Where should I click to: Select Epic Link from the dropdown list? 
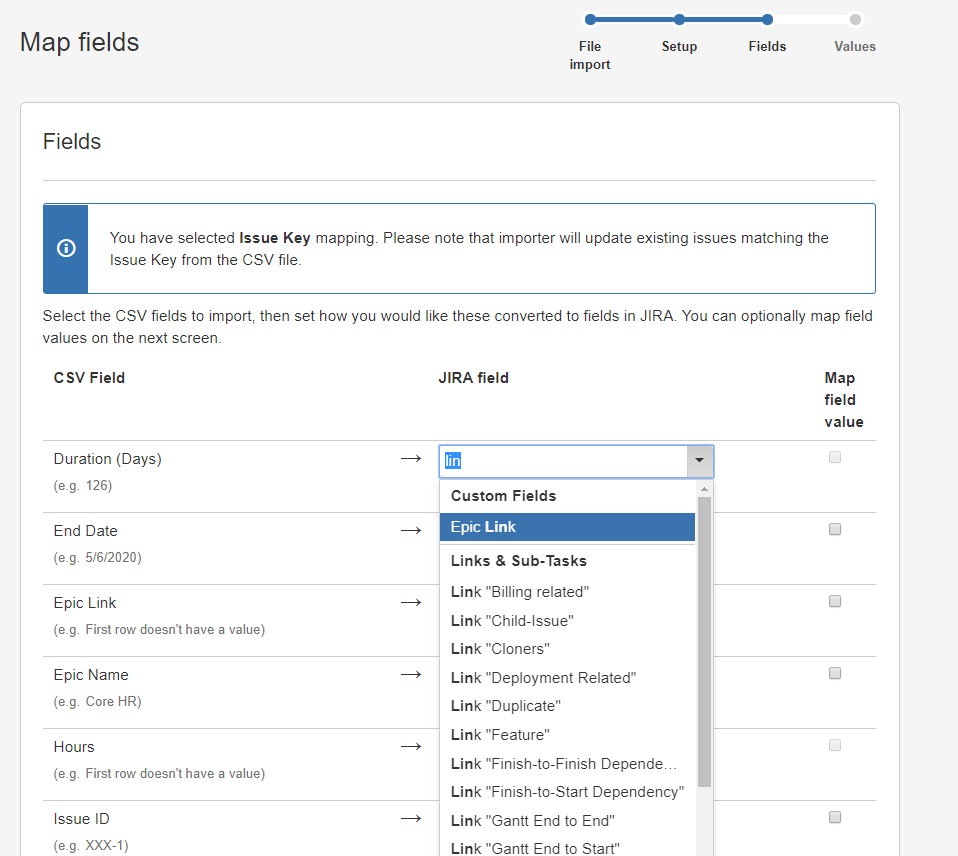coord(567,527)
